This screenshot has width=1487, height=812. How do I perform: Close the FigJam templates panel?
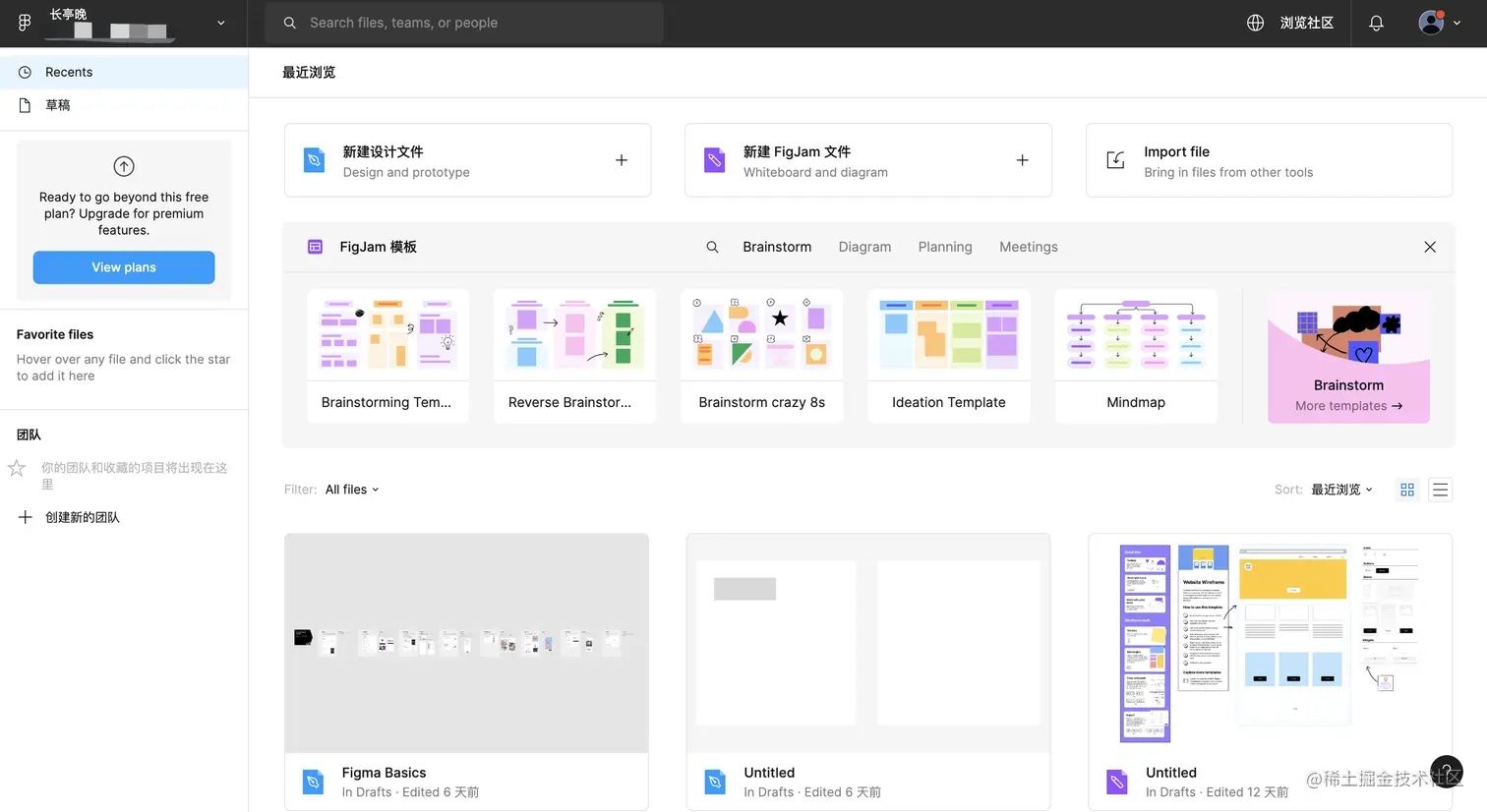click(x=1430, y=247)
